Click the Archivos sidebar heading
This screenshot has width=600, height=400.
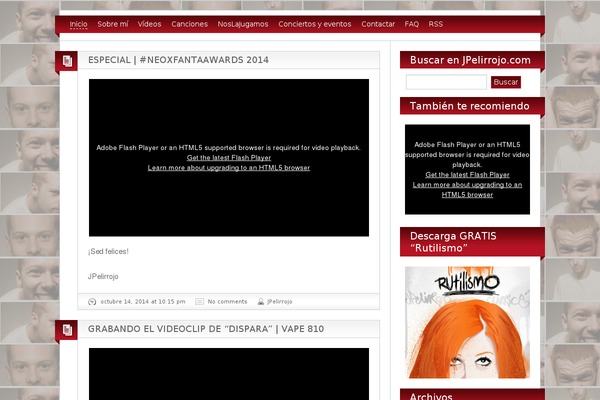tap(431, 396)
